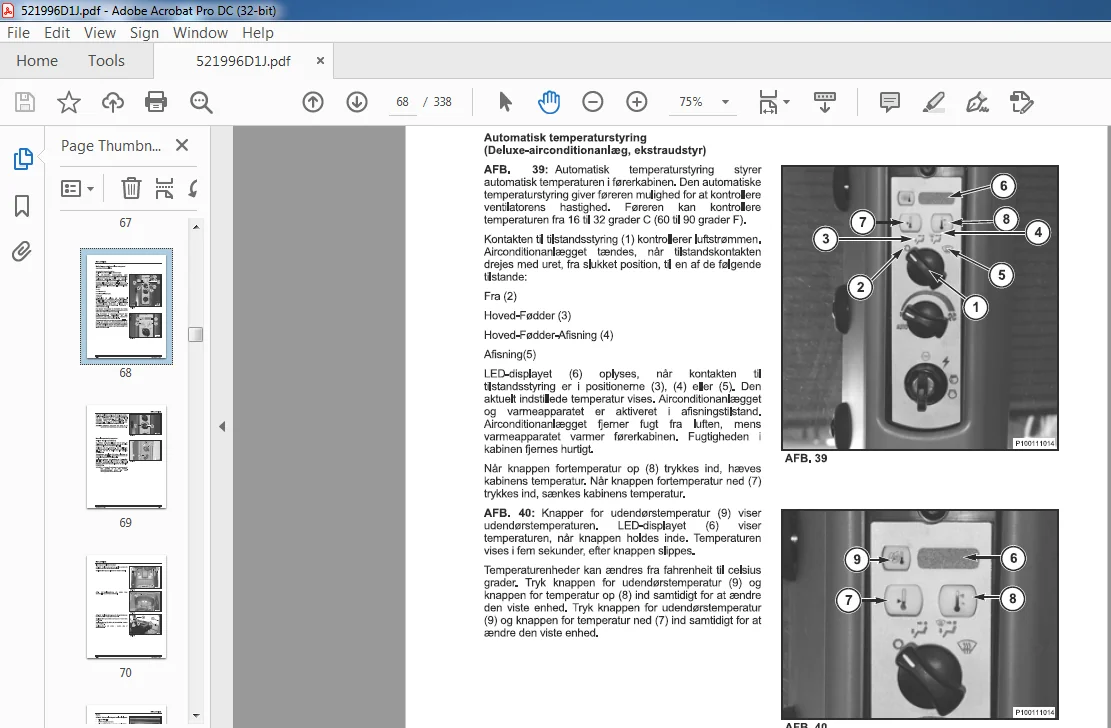1111x728 pixels.
Task: Click the 'Fra (2)' line
Action: [500, 296]
